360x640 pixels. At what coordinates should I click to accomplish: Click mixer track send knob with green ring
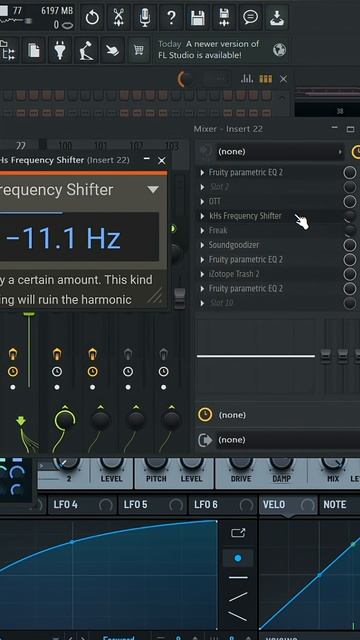65,420
